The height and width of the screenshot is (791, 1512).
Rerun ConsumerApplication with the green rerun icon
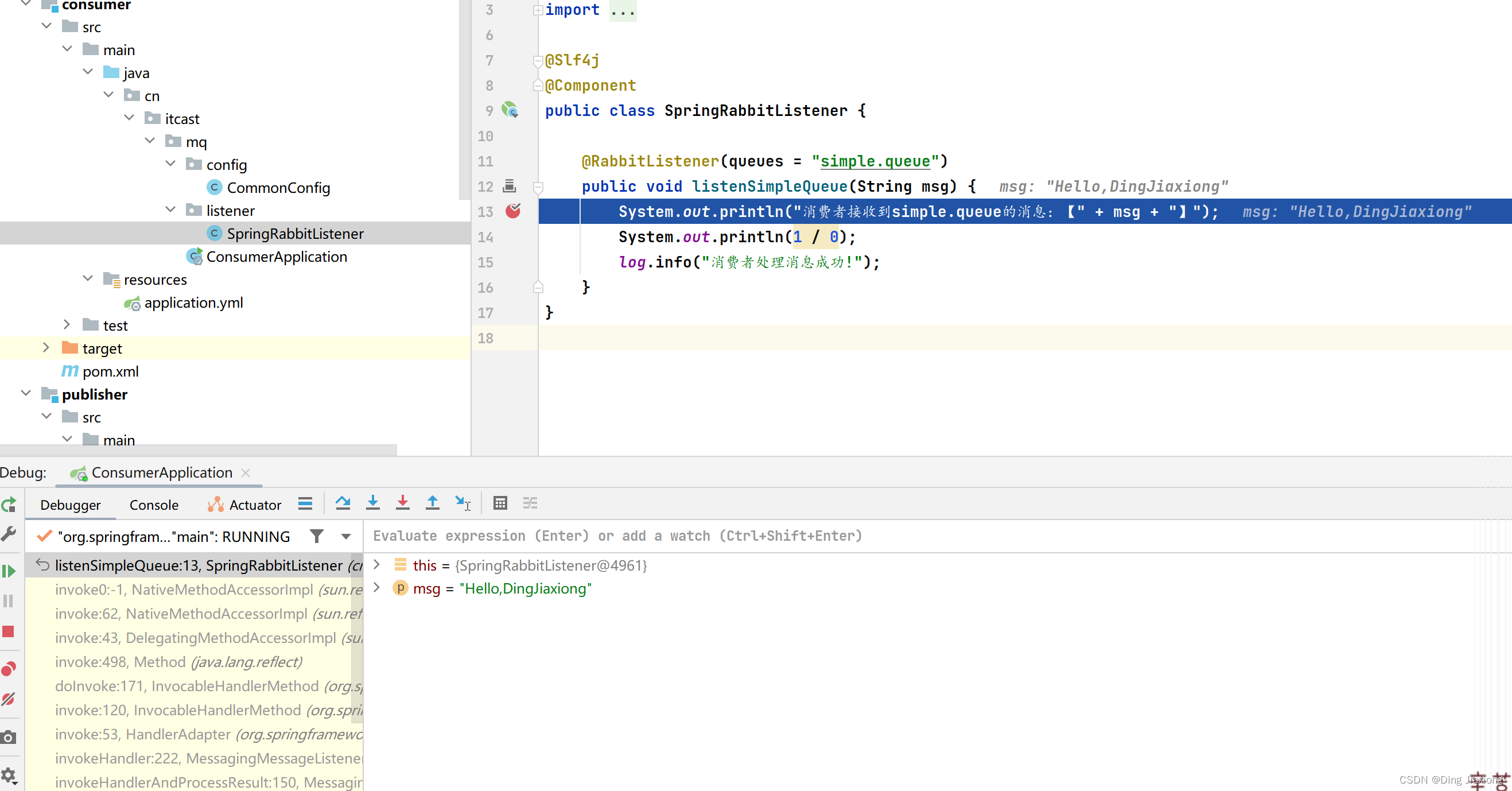(x=9, y=505)
